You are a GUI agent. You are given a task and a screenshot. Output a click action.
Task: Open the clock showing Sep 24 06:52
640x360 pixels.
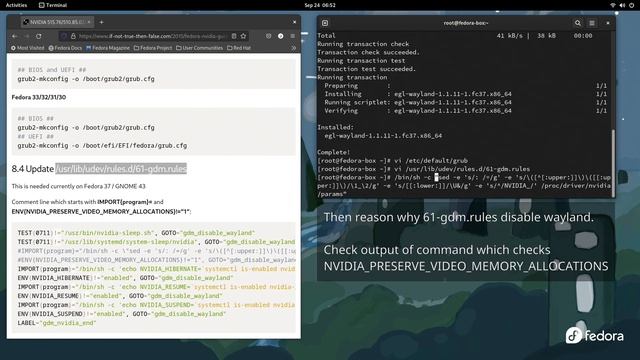click(x=320, y=5)
